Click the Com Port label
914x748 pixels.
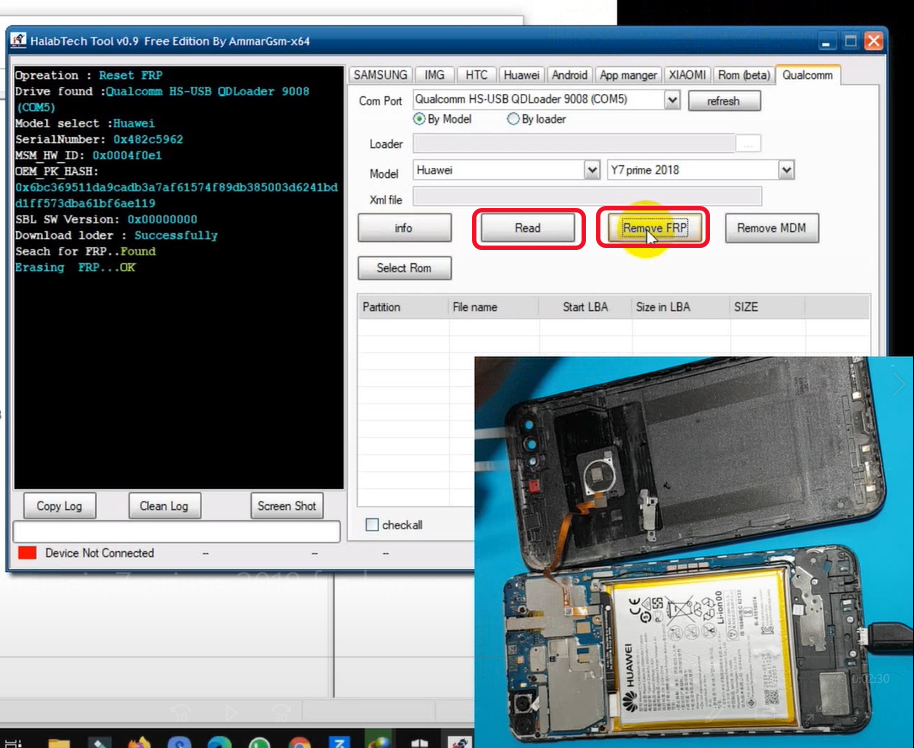click(x=380, y=101)
